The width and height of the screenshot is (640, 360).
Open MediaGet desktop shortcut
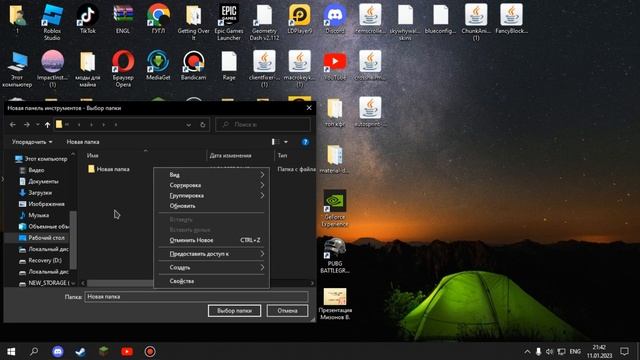click(158, 65)
